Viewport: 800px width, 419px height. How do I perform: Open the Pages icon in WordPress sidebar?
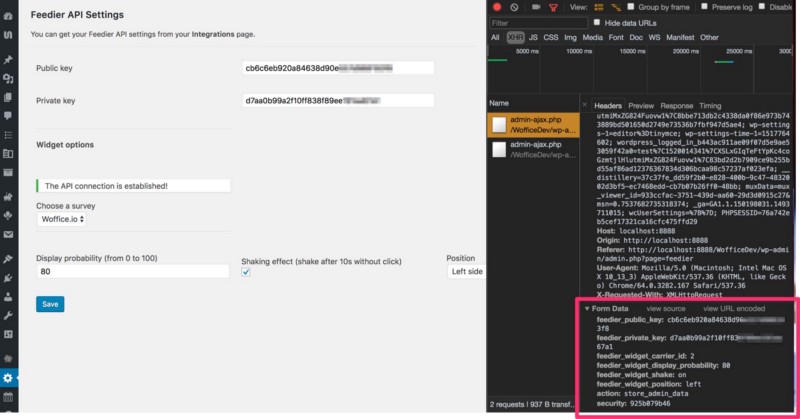(x=8, y=97)
